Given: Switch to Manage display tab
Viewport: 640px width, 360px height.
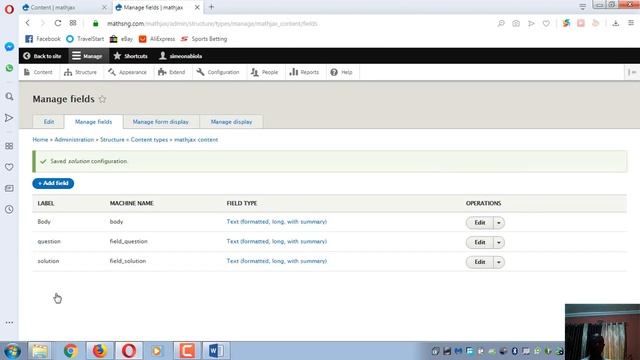Looking at the screenshot, I should [231, 122].
